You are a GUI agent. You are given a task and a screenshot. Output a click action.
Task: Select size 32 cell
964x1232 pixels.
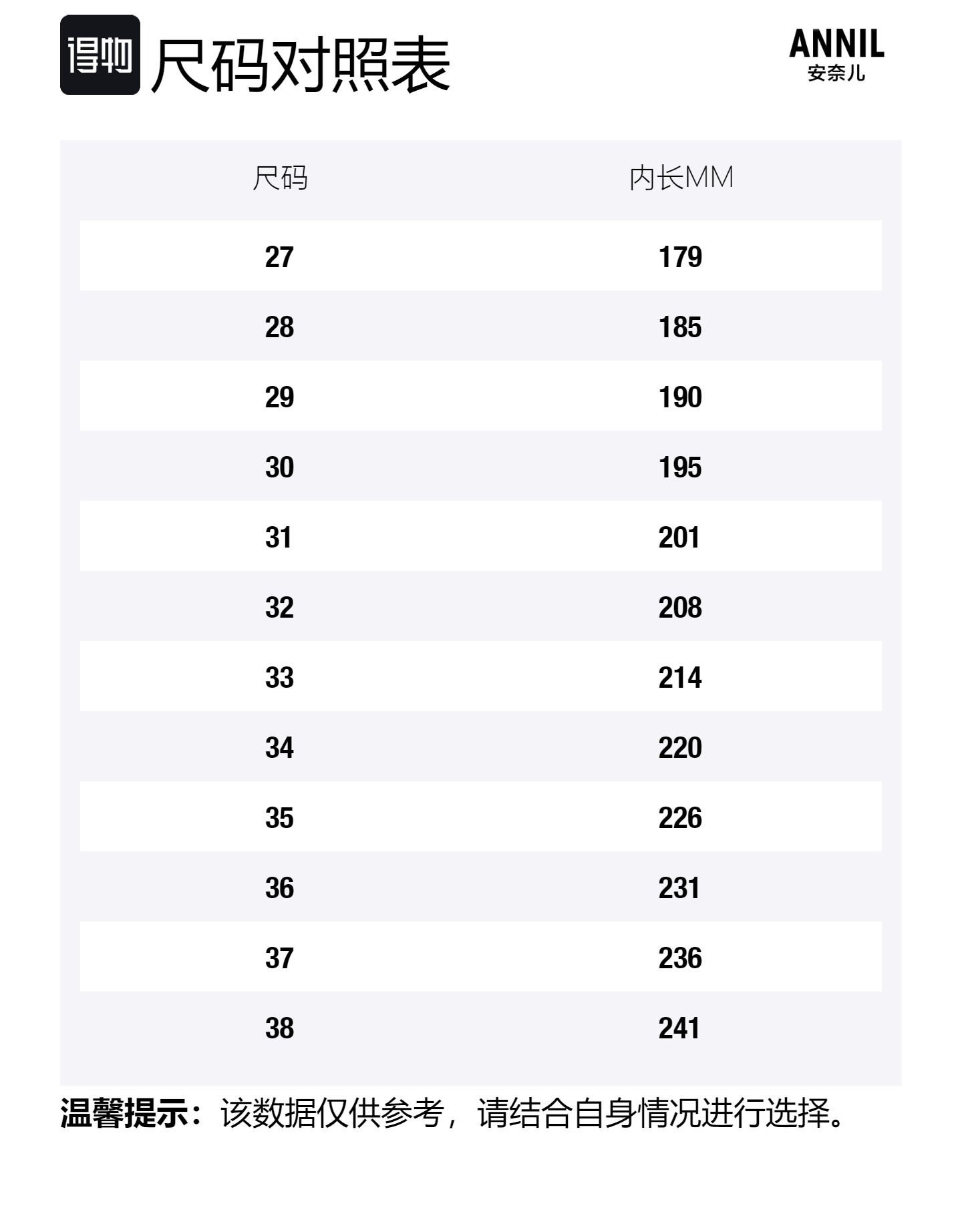pyautogui.click(x=279, y=608)
